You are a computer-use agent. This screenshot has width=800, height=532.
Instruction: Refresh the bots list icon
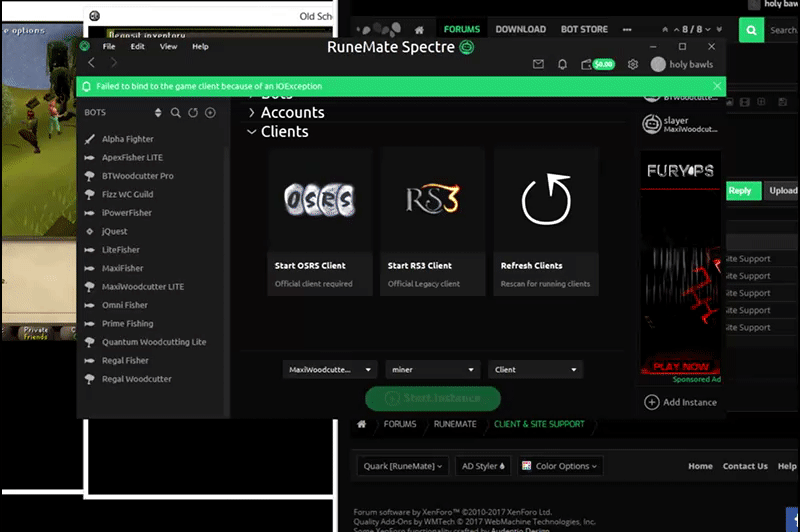[193, 113]
